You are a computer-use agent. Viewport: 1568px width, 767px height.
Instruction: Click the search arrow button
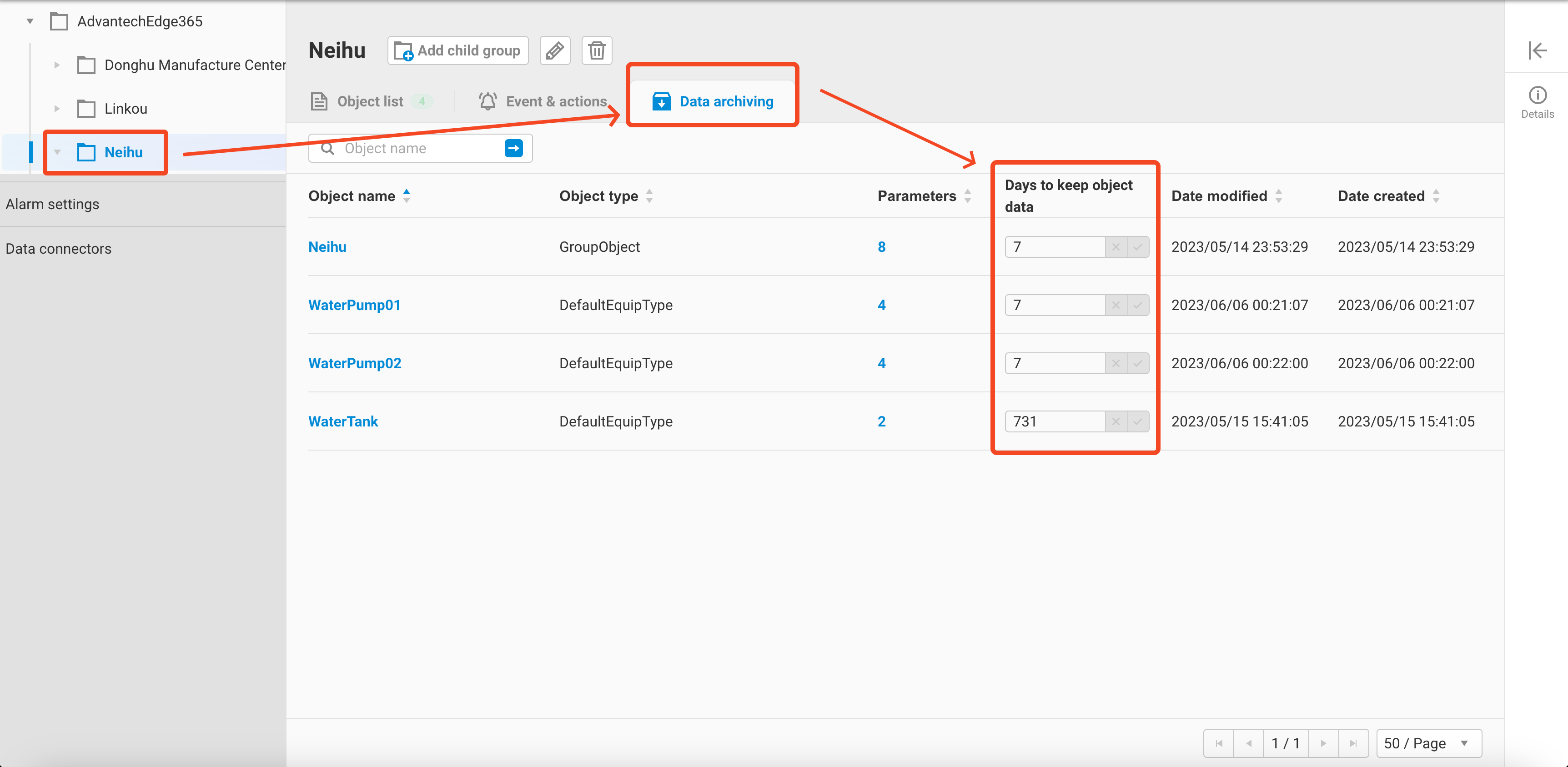coord(513,148)
